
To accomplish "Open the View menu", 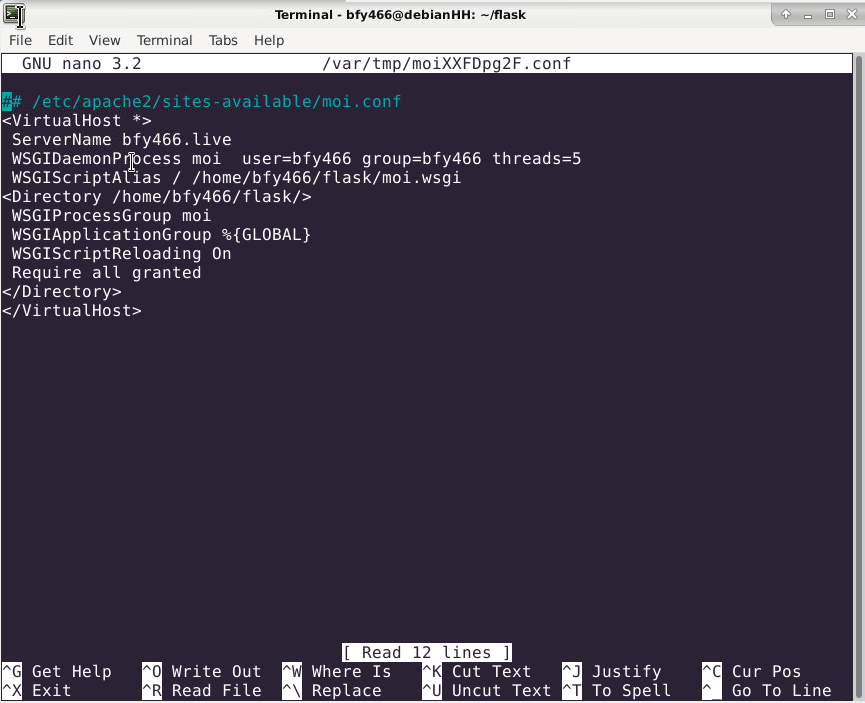I will [104, 40].
